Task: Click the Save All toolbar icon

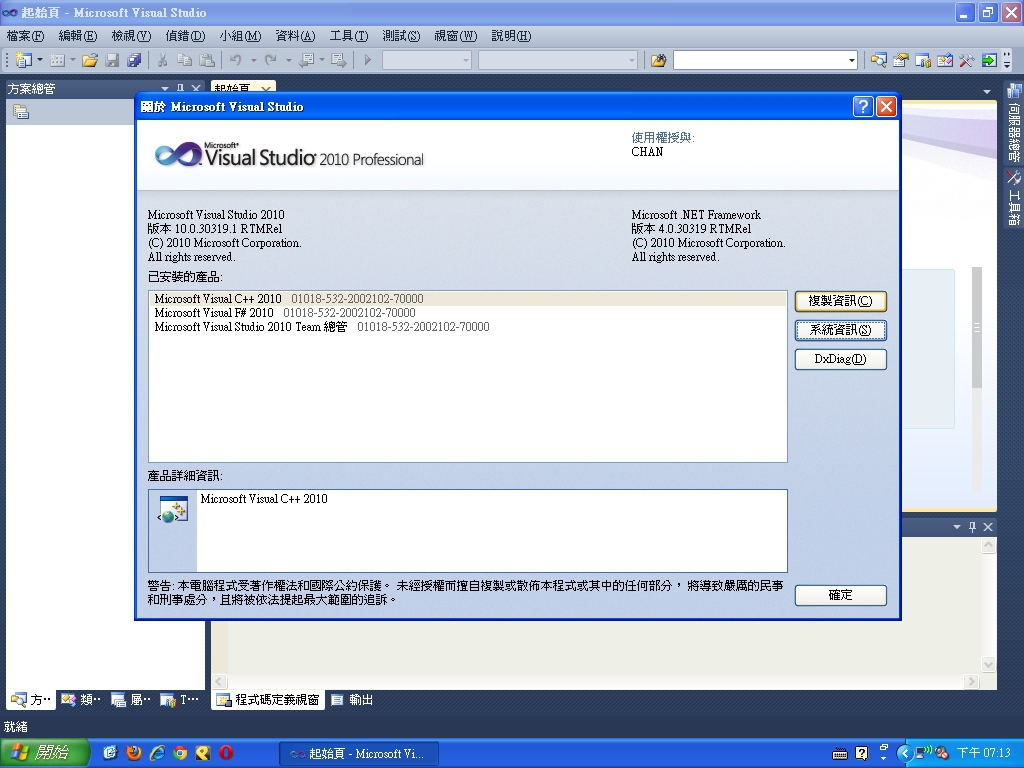Action: tap(134, 60)
